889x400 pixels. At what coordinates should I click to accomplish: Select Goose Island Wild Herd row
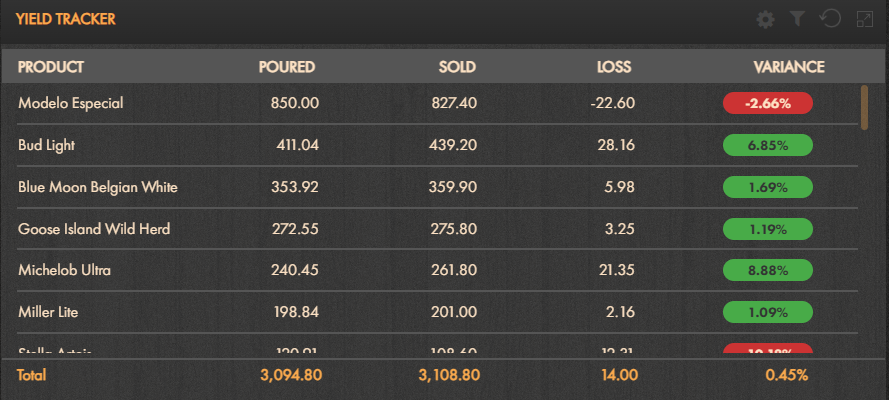(437, 229)
